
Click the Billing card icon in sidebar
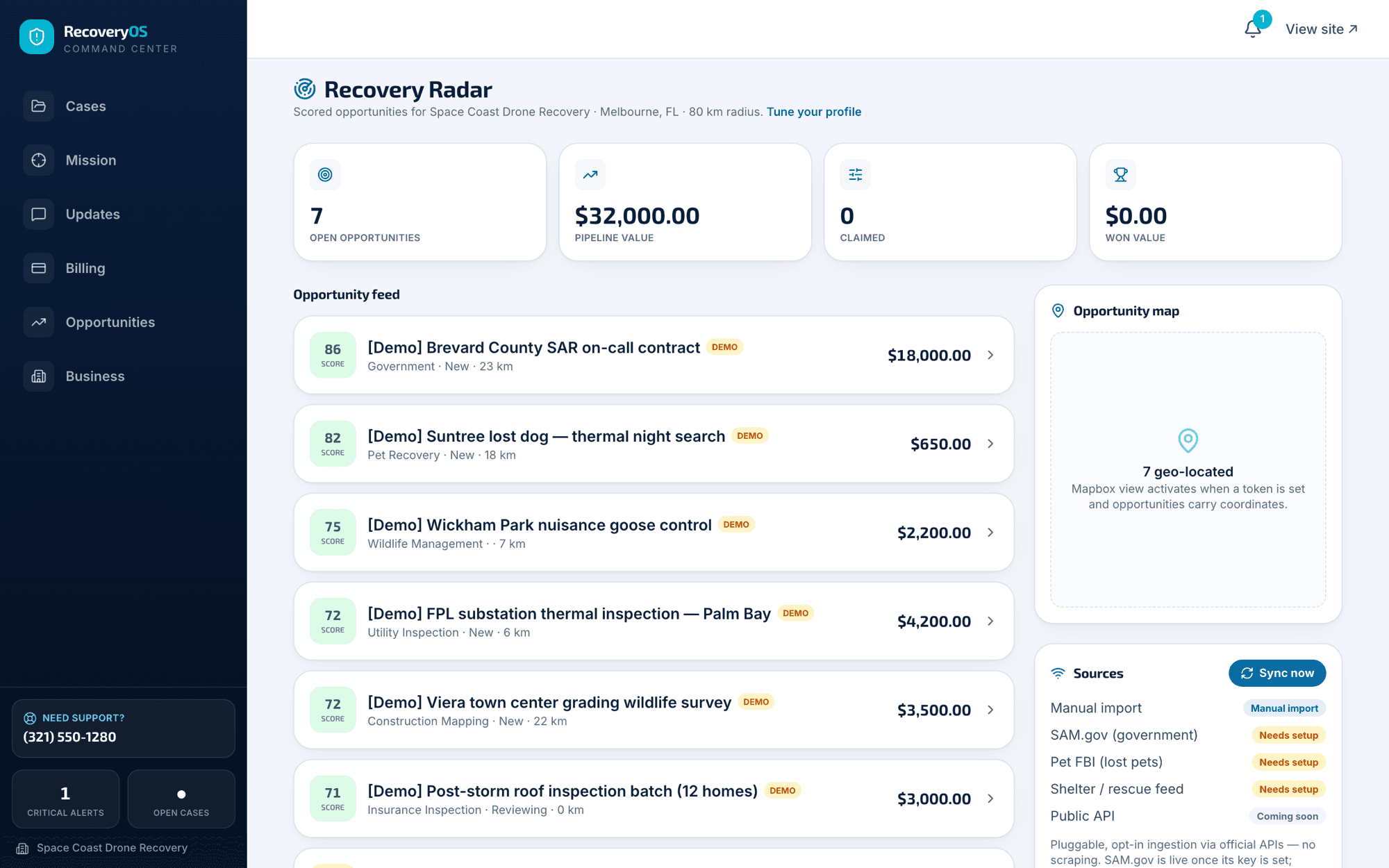(x=39, y=268)
